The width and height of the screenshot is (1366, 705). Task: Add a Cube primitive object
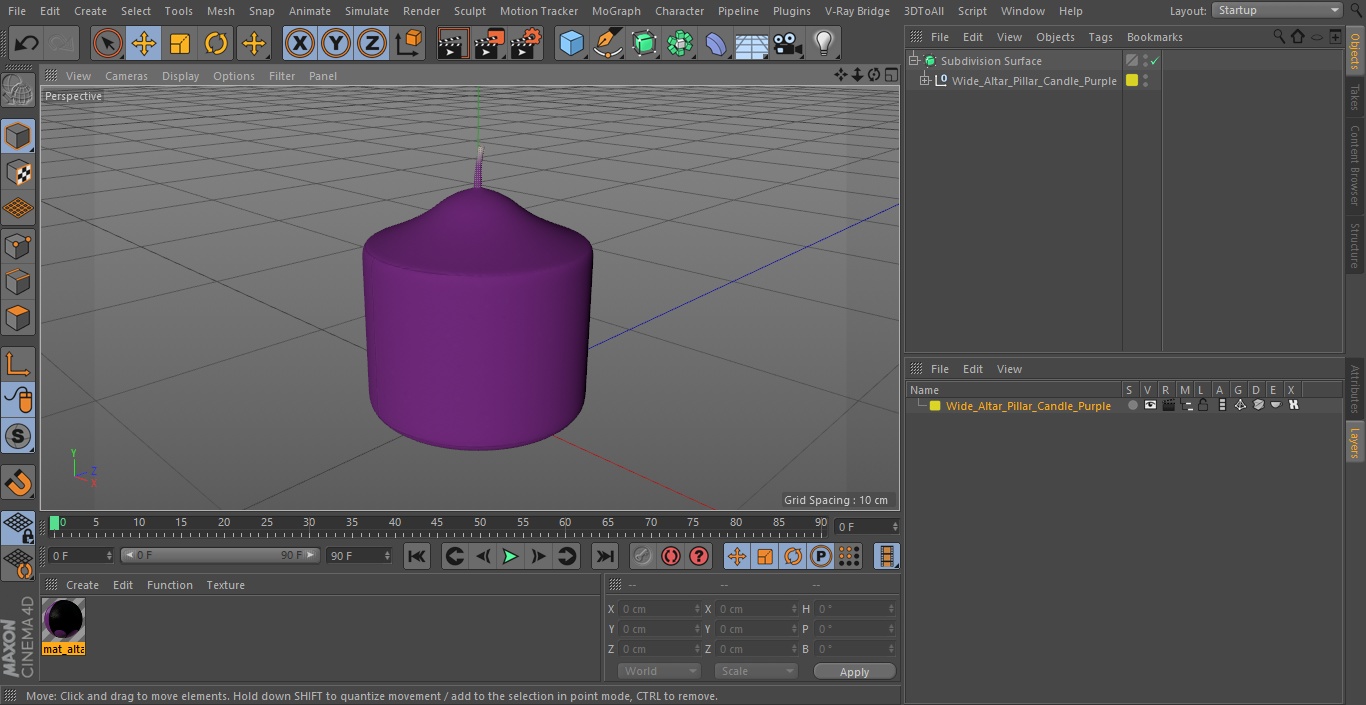tap(571, 43)
